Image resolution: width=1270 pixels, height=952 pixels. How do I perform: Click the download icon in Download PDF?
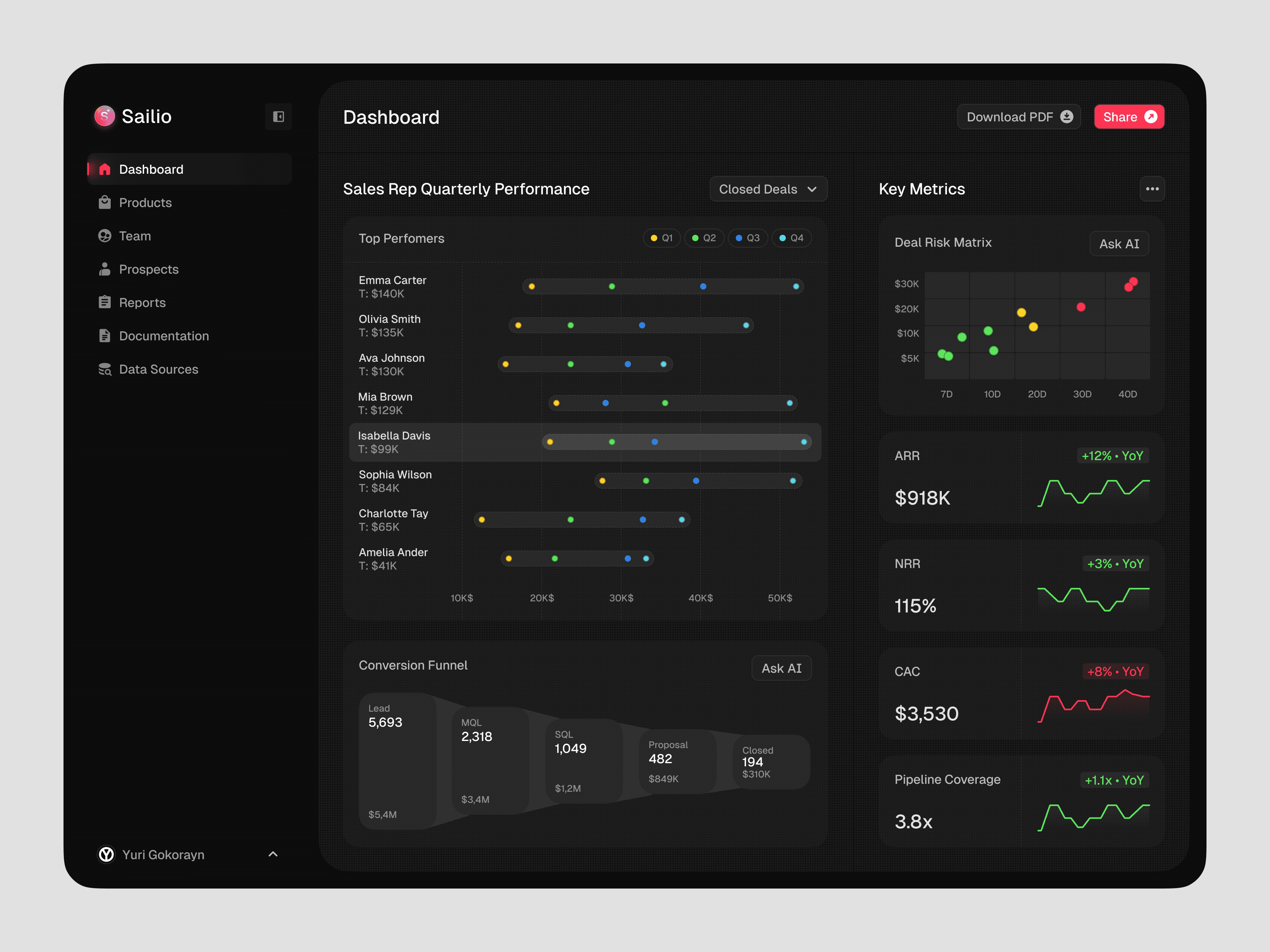pyautogui.click(x=1066, y=117)
